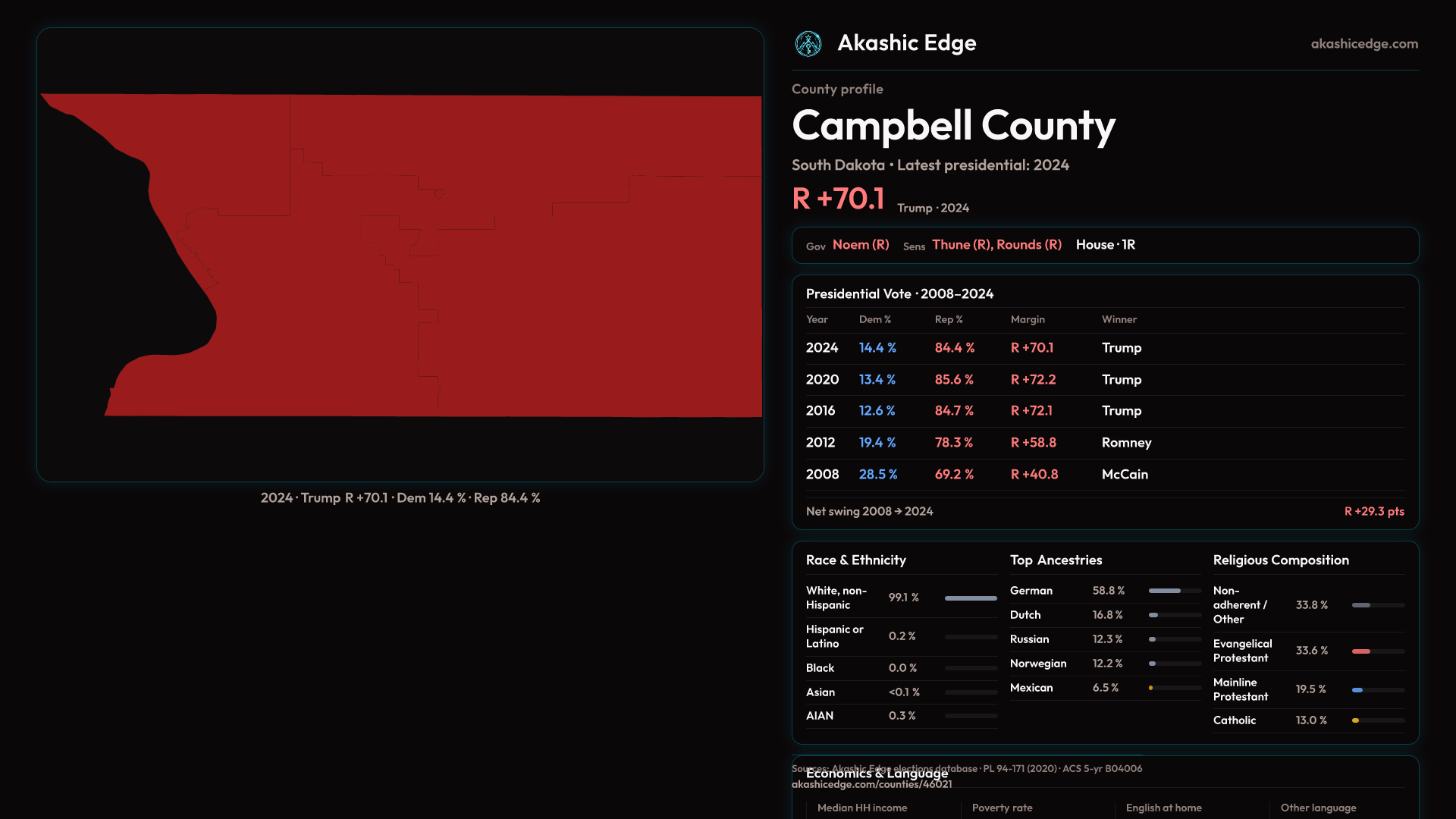
Task: Select the 2008 McCain vote row
Action: 1104,475
